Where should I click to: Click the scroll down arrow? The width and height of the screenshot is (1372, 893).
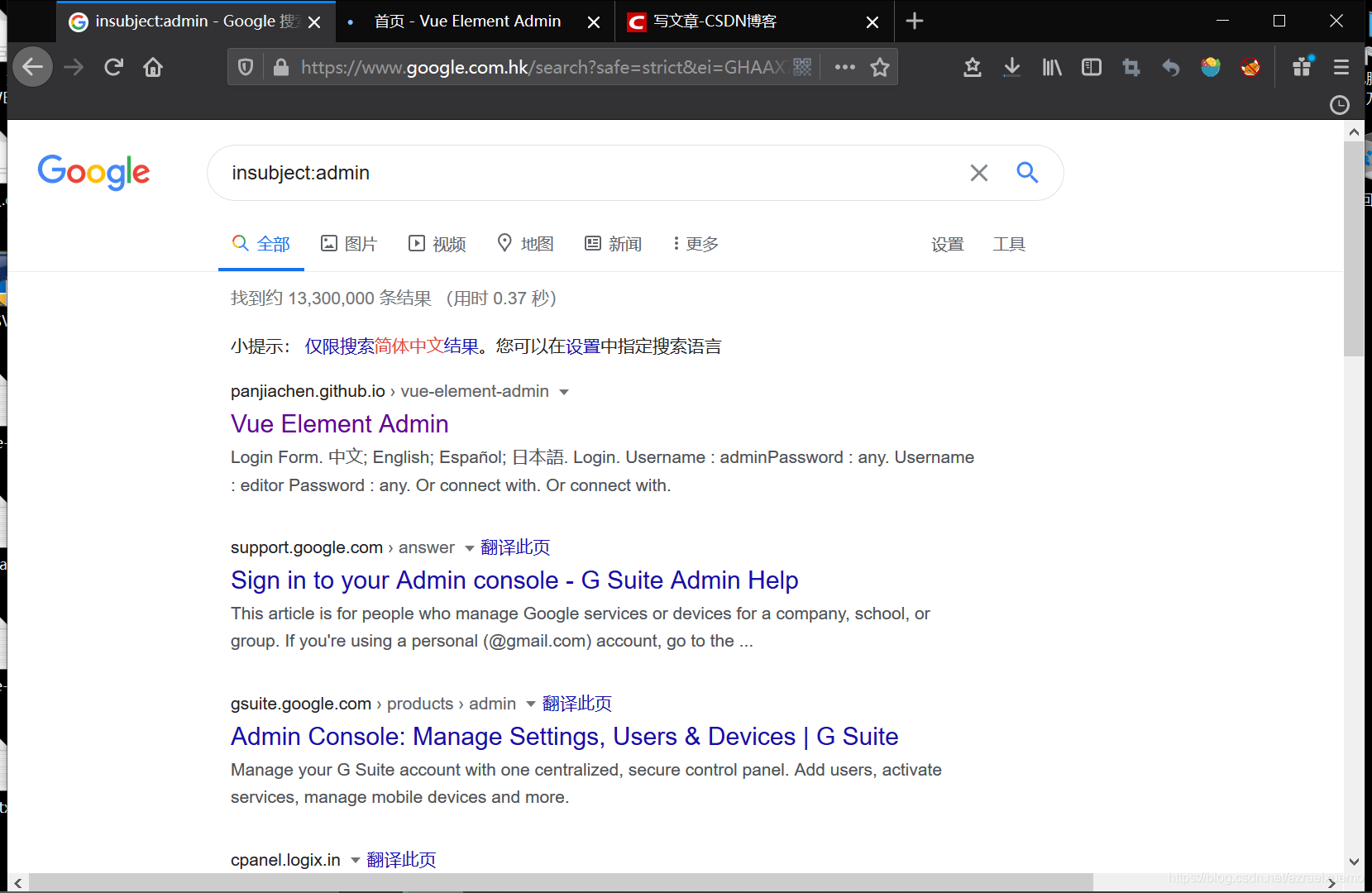[x=1354, y=862]
